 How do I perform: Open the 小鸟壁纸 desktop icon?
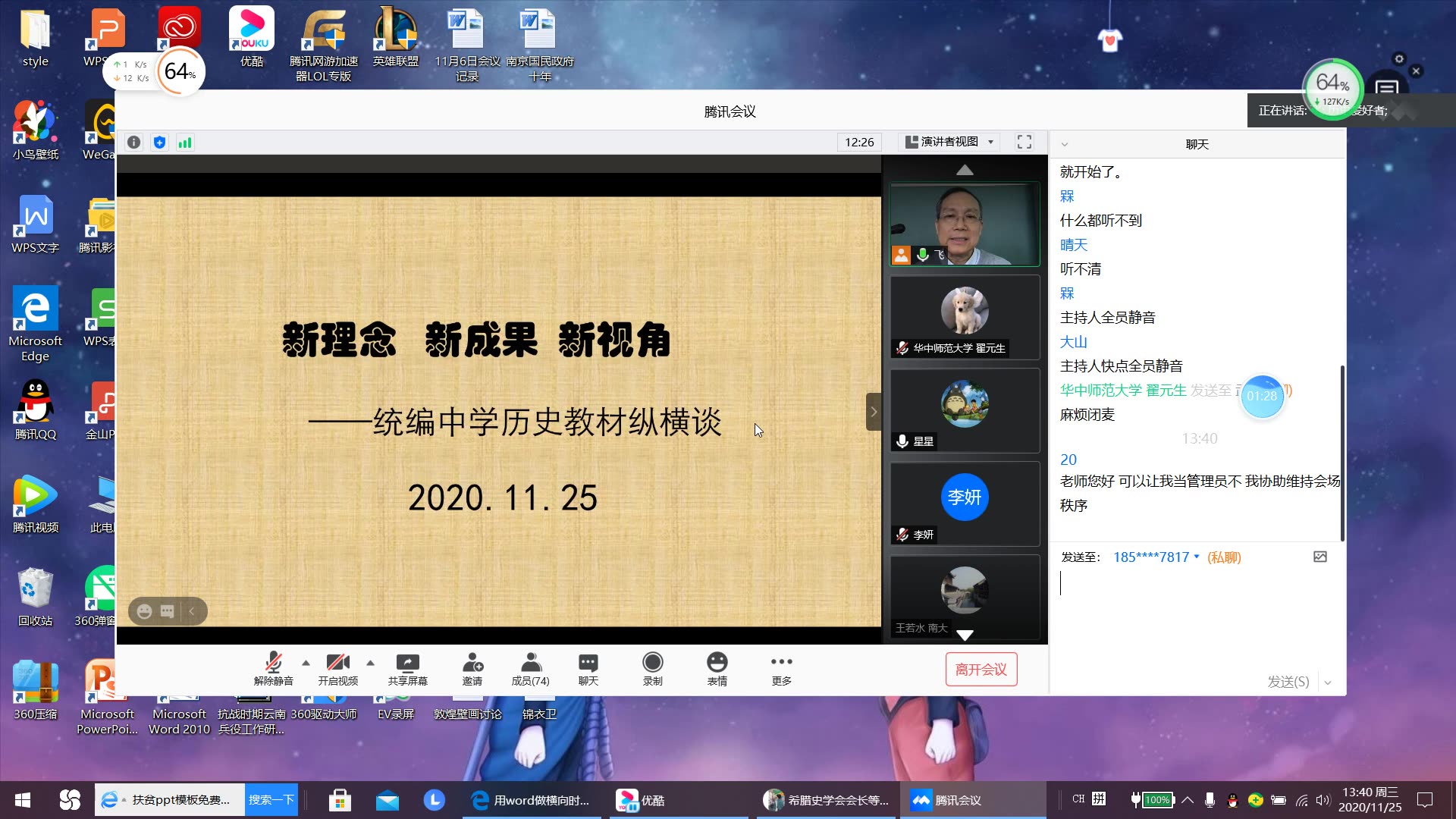point(35,130)
